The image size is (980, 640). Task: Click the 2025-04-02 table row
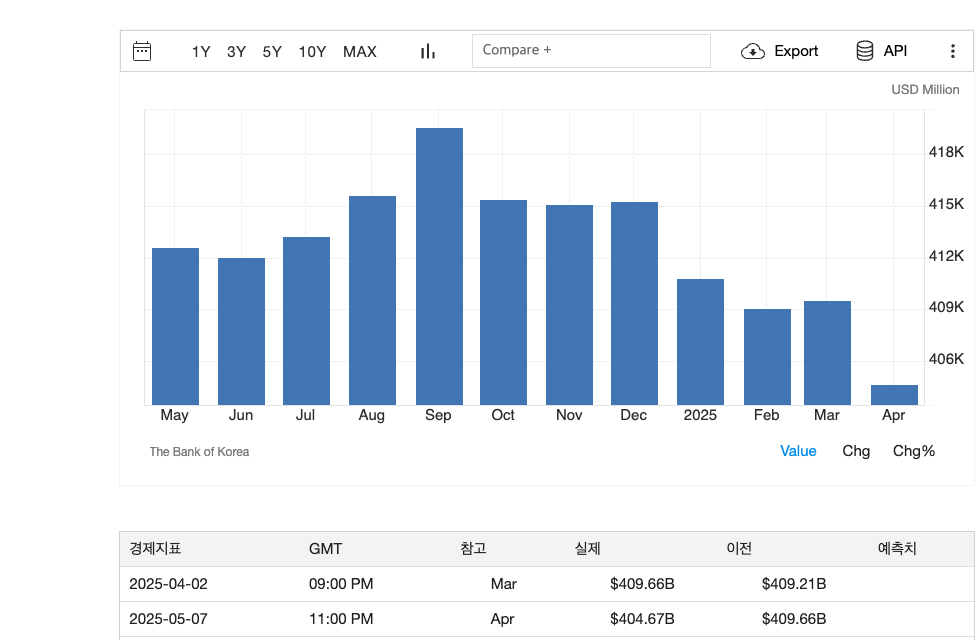pos(168,584)
